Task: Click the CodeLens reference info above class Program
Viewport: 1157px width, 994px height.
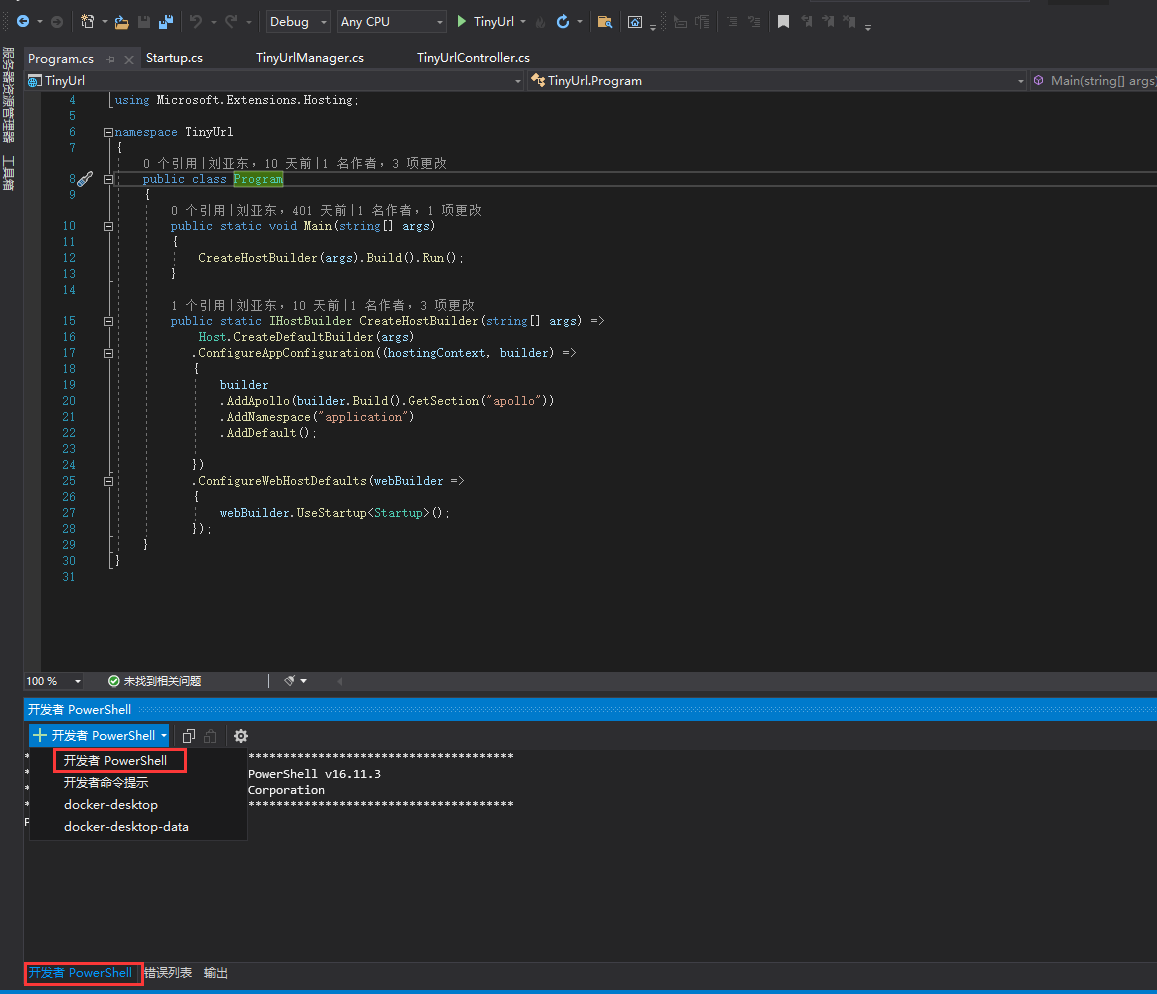Action: [x=294, y=163]
